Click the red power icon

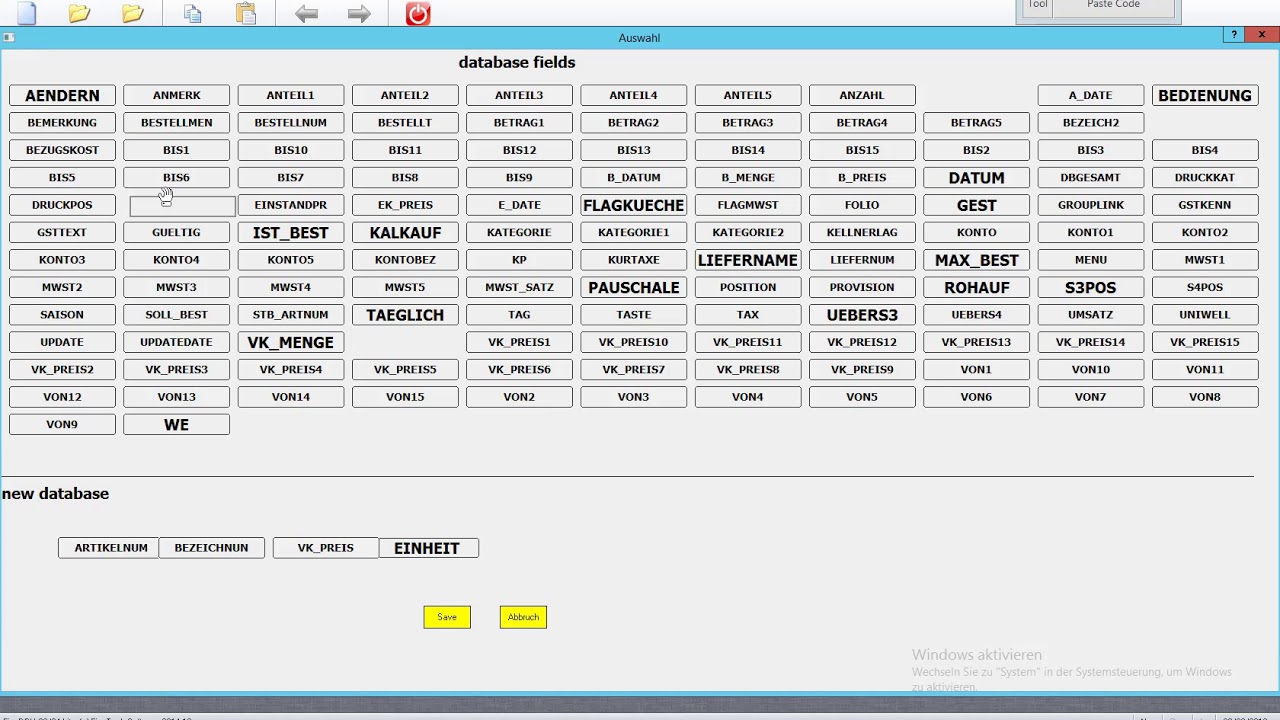coord(418,14)
